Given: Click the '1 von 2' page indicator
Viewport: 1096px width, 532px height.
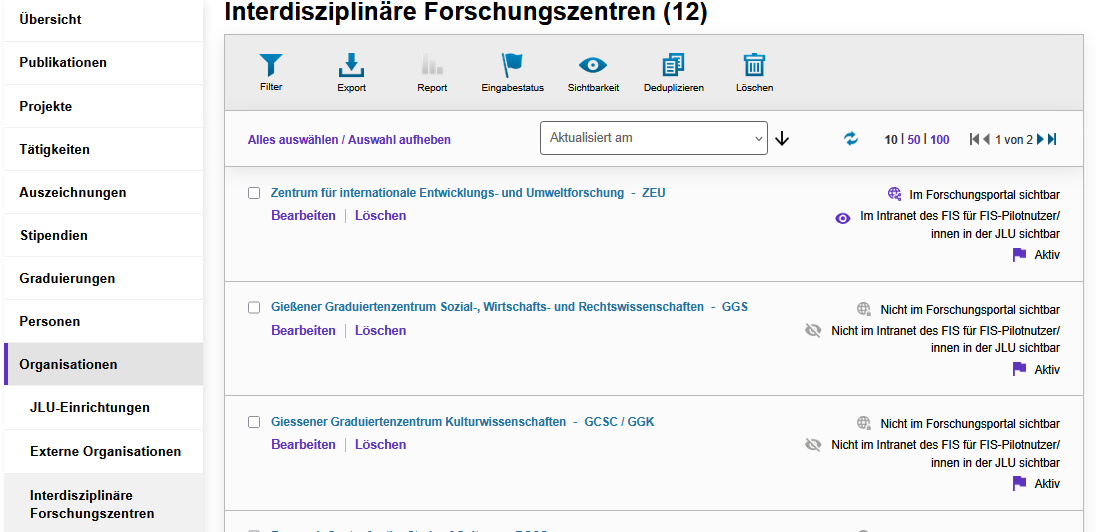Looking at the screenshot, I should [1014, 140].
